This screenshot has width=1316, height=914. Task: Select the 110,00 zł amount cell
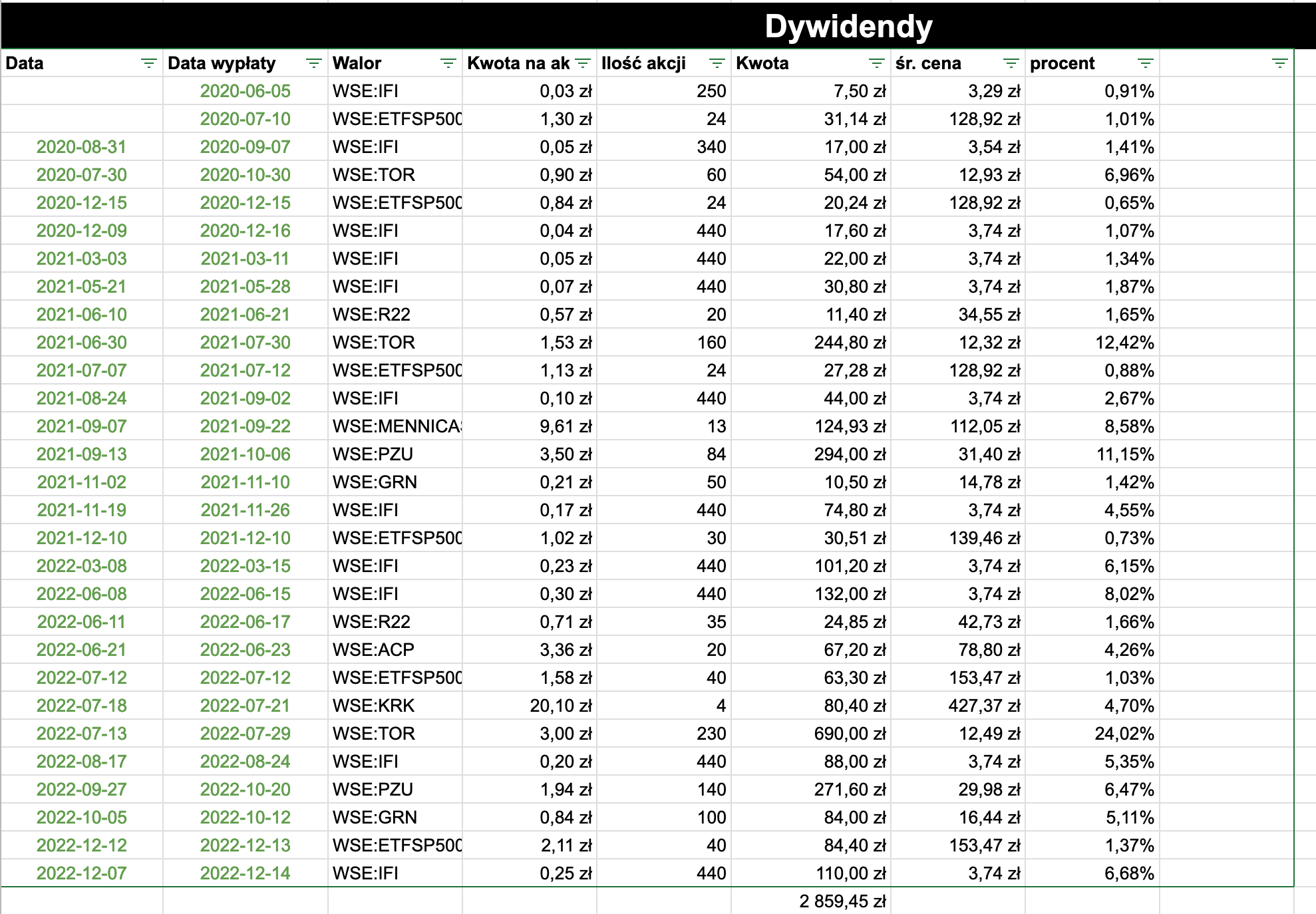(811, 873)
